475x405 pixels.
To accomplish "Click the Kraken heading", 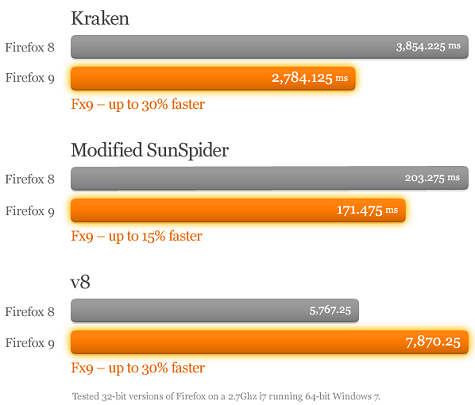I will pos(100,18).
